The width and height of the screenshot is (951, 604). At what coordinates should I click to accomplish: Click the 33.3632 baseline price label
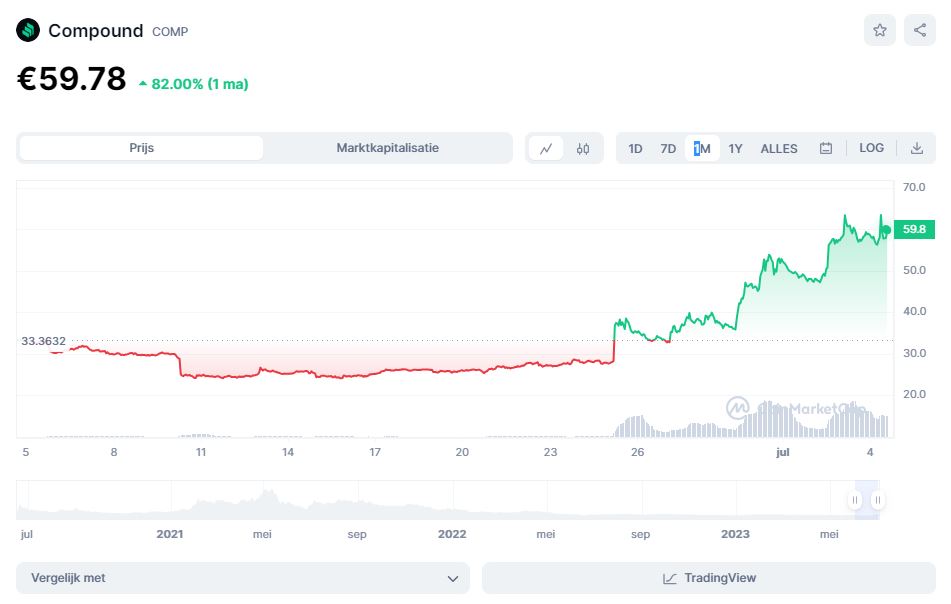coord(43,341)
